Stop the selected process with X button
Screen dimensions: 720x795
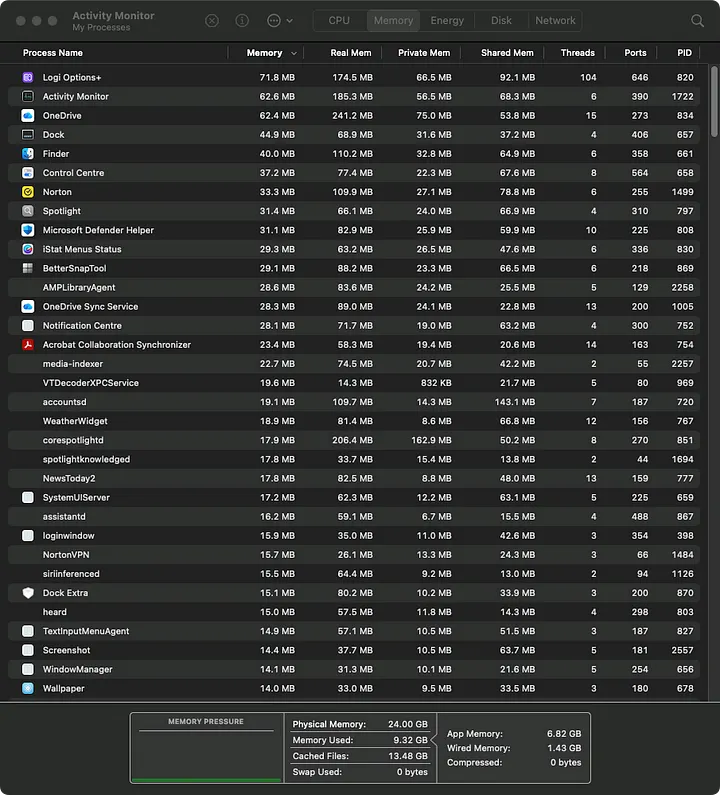point(212,21)
